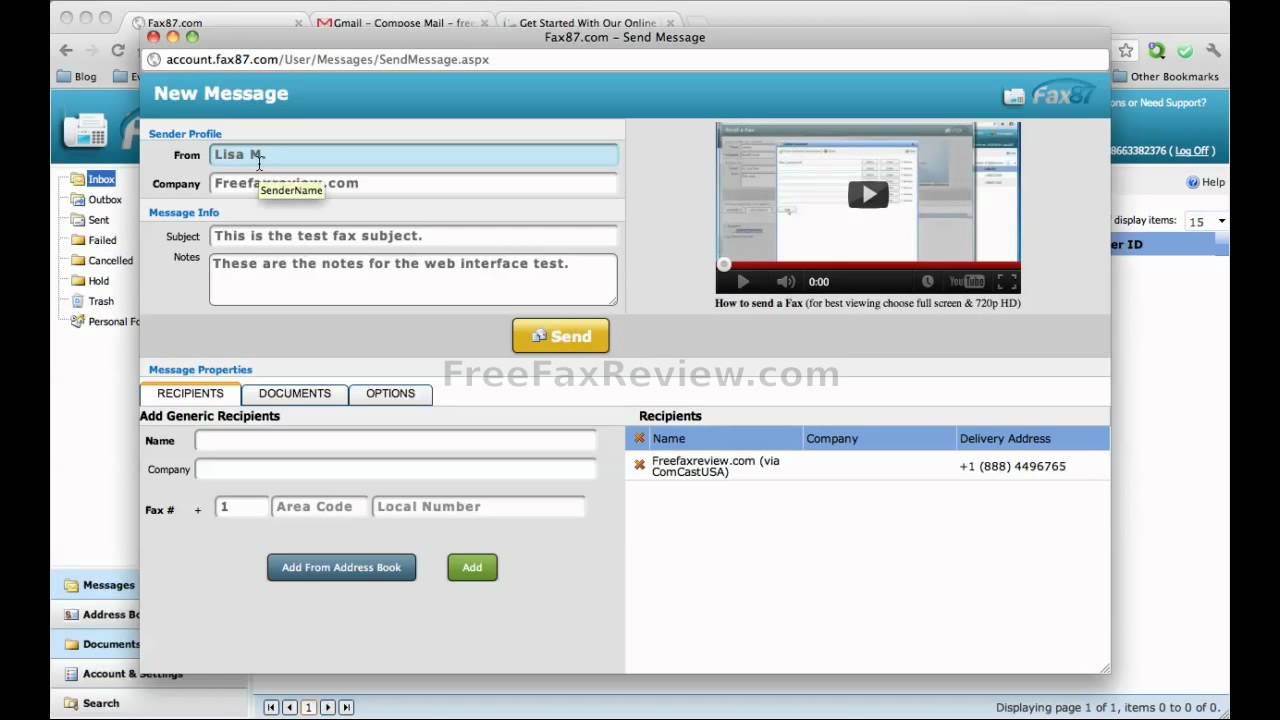Click the large play button on the video

pos(868,194)
